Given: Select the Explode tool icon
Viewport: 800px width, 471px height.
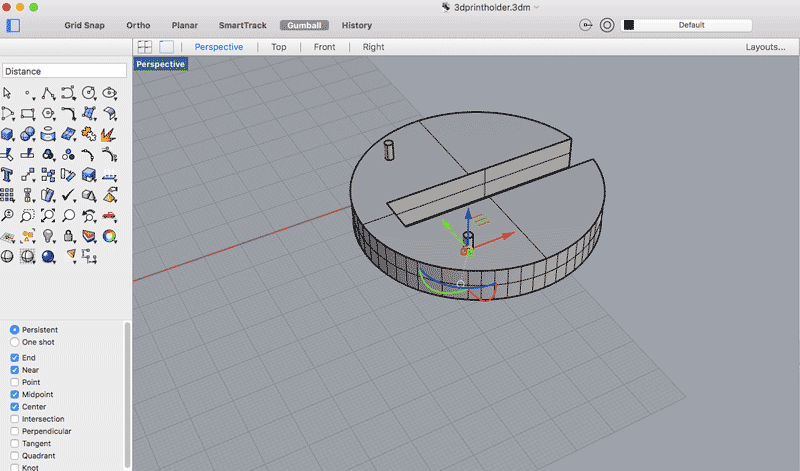Looking at the screenshot, I should (x=110, y=134).
